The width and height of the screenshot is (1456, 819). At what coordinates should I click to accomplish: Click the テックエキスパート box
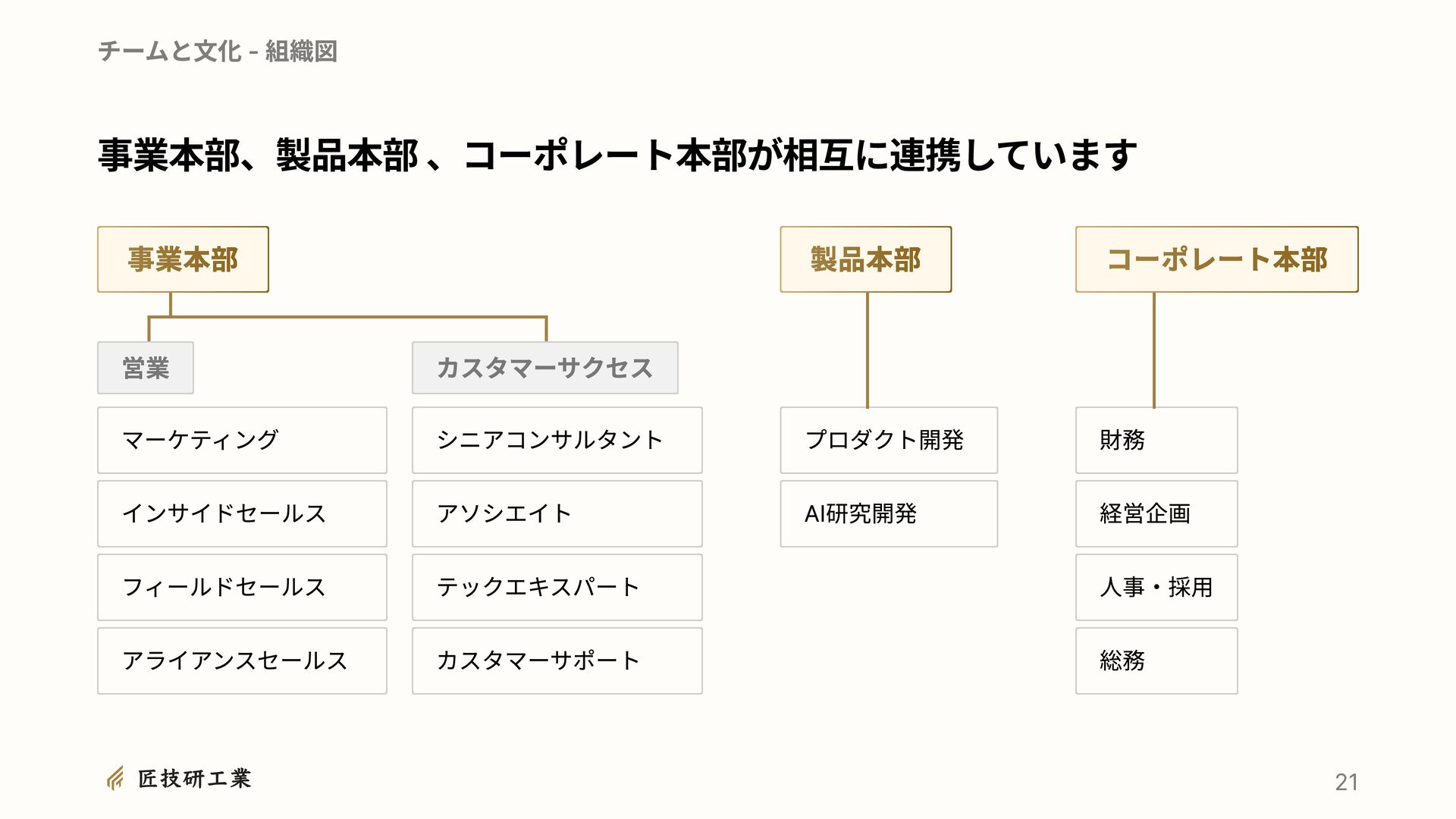coord(557,588)
